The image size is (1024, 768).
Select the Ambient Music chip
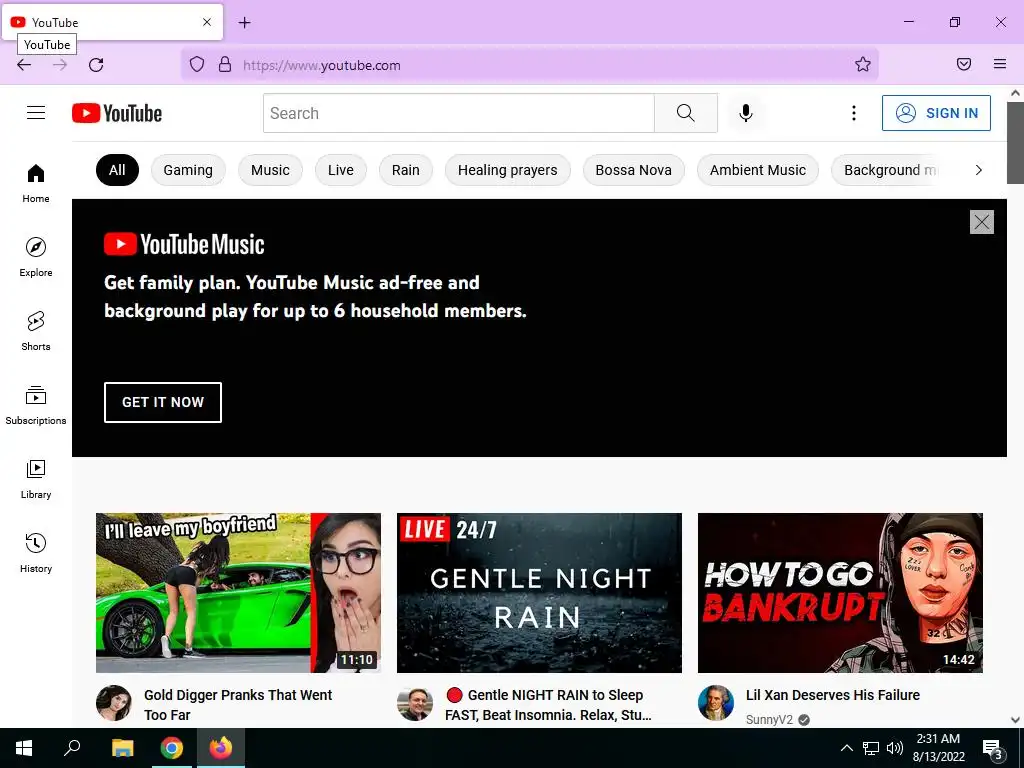pos(758,170)
